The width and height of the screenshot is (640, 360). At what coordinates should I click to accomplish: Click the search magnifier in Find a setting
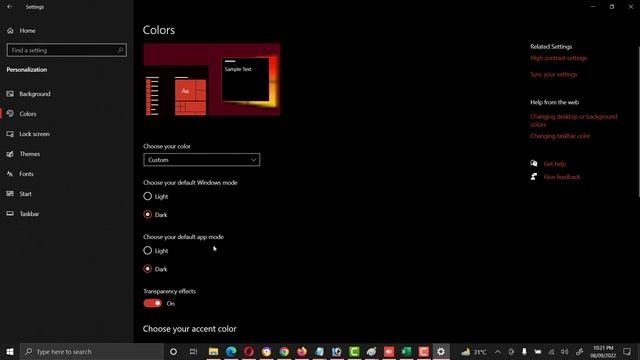120,50
